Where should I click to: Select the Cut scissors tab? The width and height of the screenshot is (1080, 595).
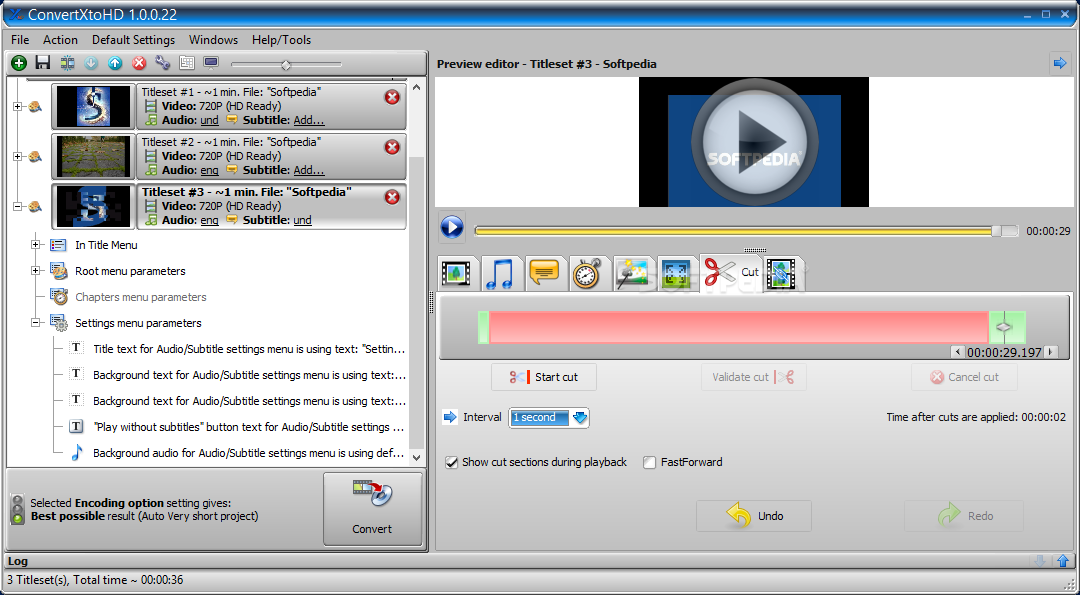[731, 272]
